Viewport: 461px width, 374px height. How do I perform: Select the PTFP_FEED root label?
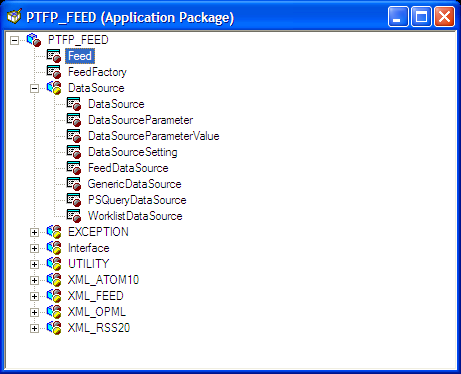click(x=78, y=40)
